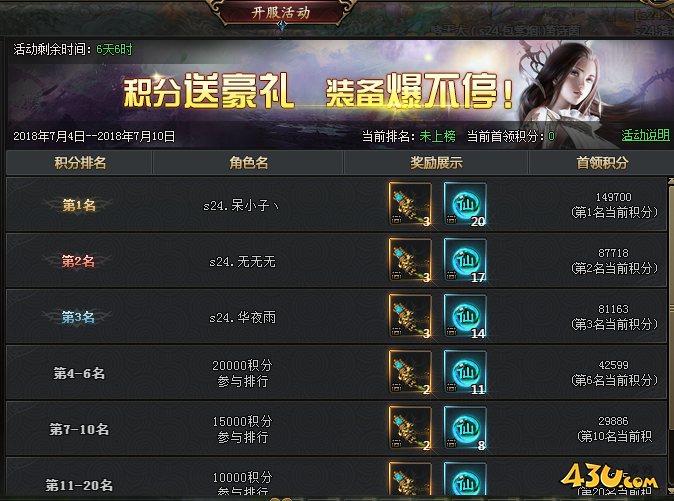Click the 仙 token icon showing 8
The height and width of the screenshot is (501, 674).
click(x=465, y=428)
